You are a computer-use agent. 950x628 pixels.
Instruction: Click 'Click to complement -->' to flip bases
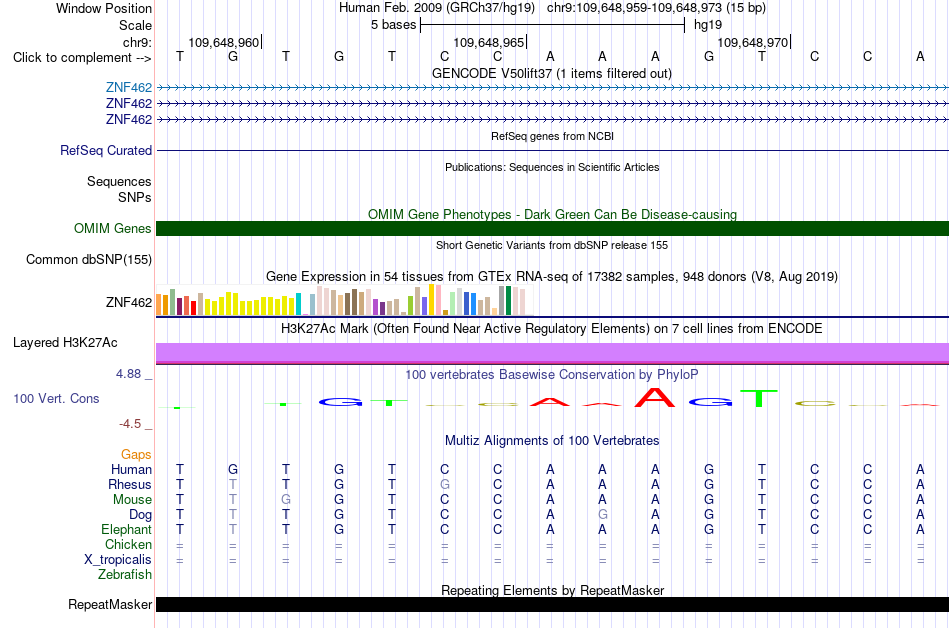pyautogui.click(x=82, y=58)
